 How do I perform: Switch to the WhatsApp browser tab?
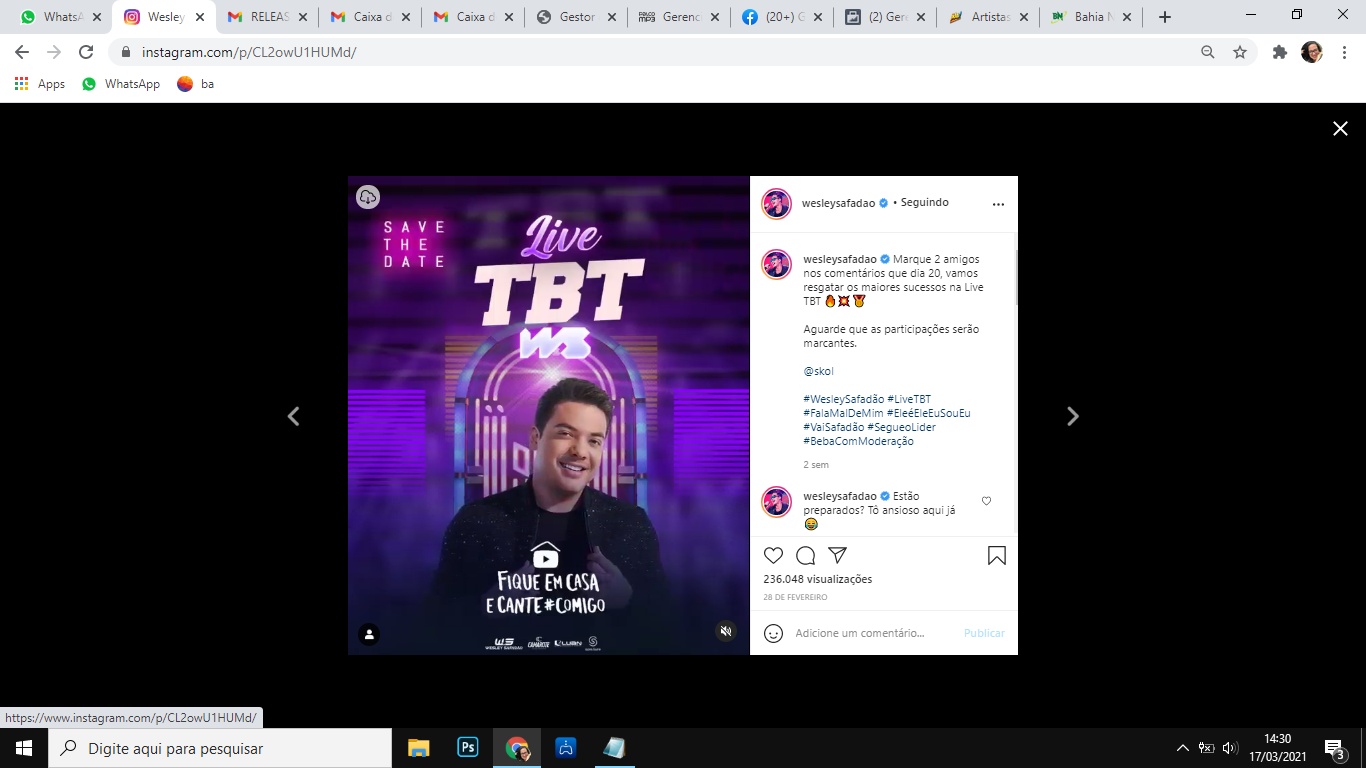coord(60,17)
